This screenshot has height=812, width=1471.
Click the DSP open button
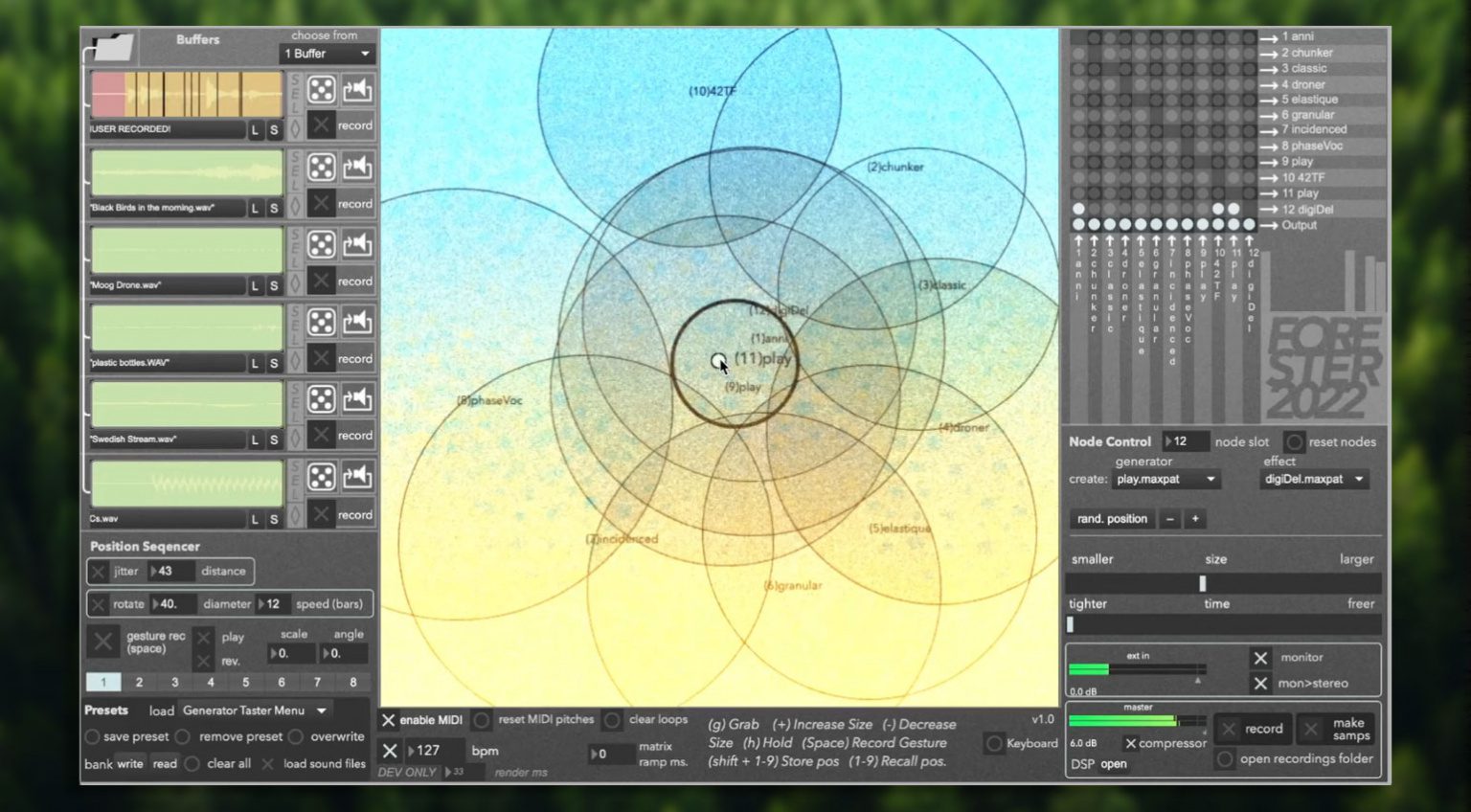tap(1113, 764)
